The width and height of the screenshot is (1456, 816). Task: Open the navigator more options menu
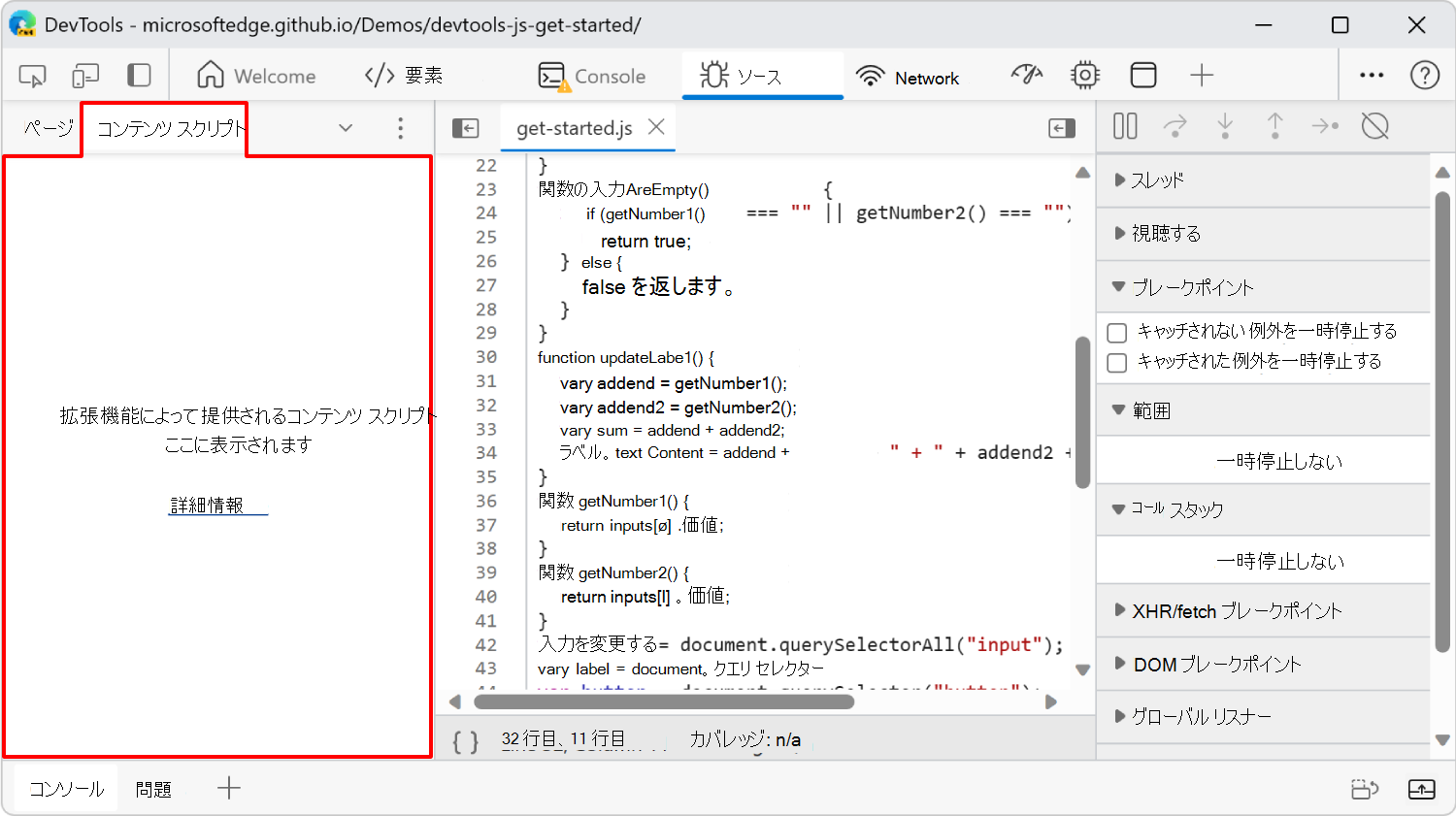(x=400, y=128)
